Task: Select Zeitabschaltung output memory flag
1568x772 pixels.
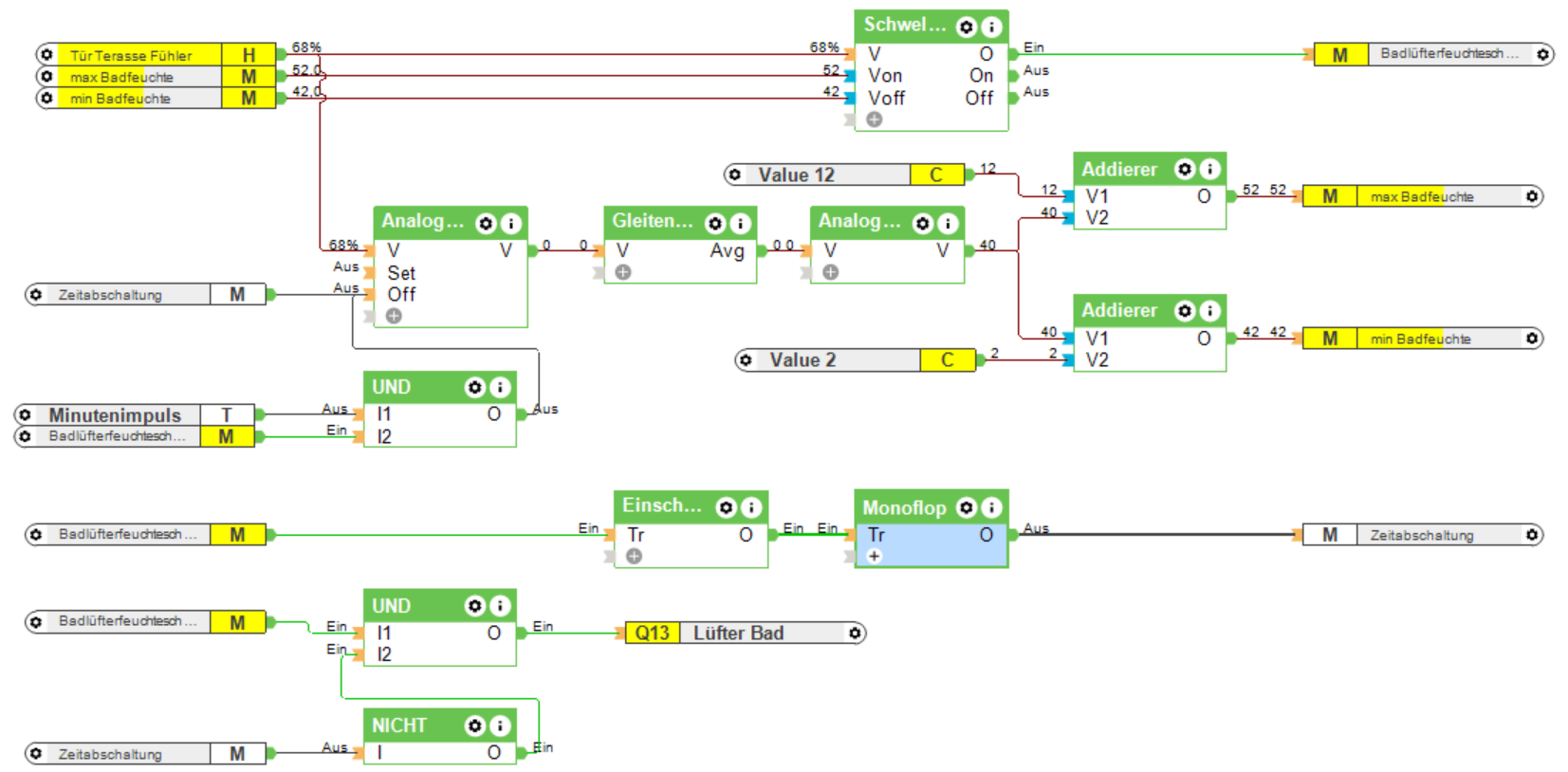Action: click(x=1423, y=535)
